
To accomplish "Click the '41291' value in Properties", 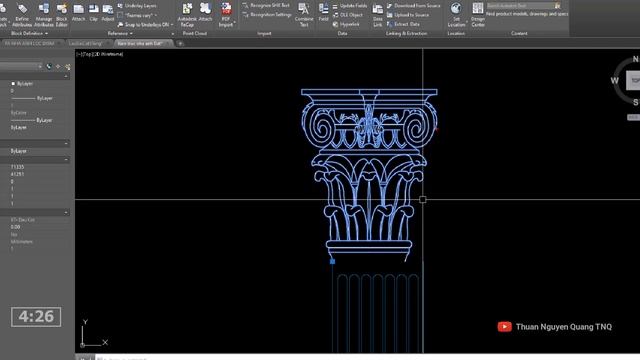I will pos(17,174).
